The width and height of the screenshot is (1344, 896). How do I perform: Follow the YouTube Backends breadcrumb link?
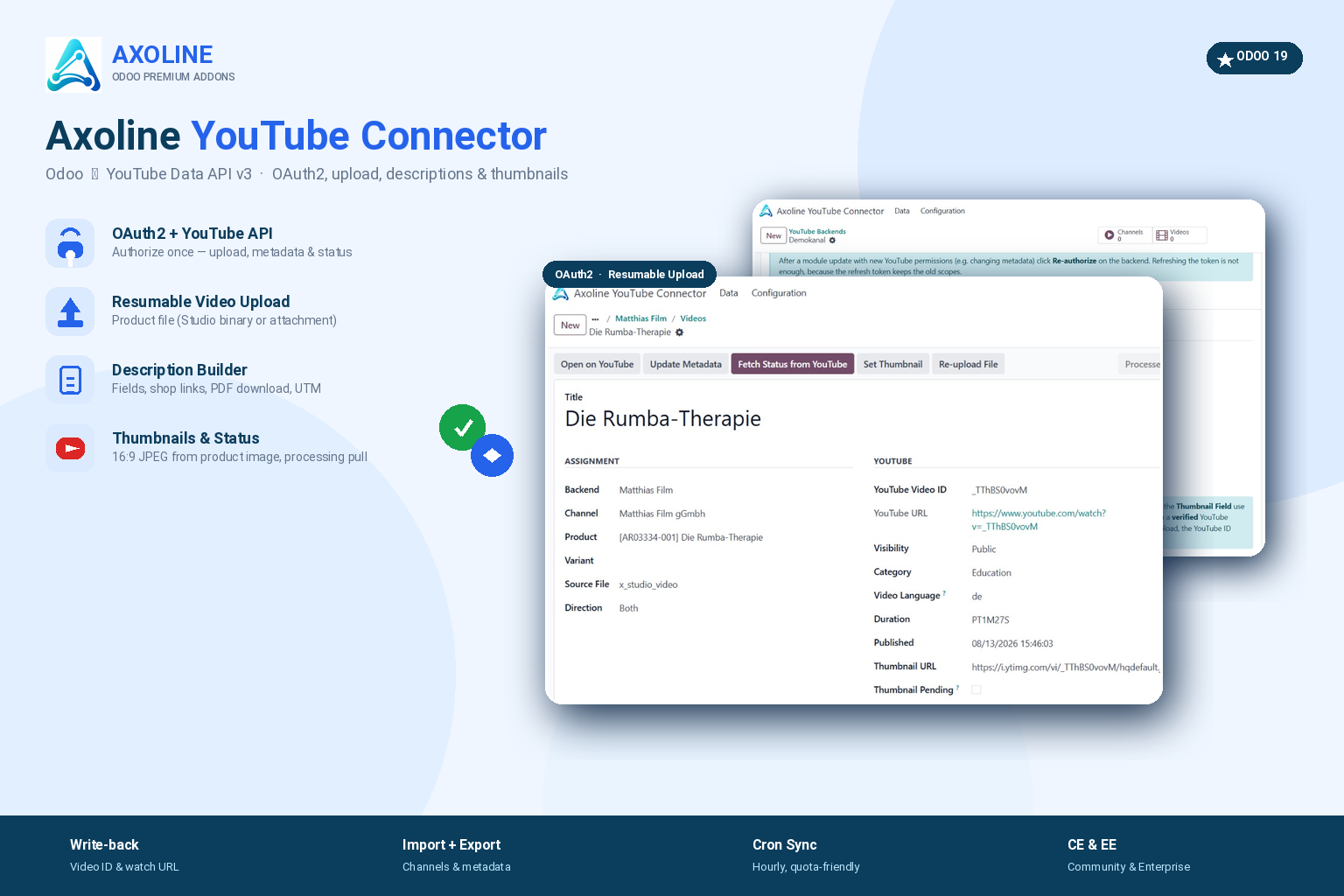pos(817,232)
